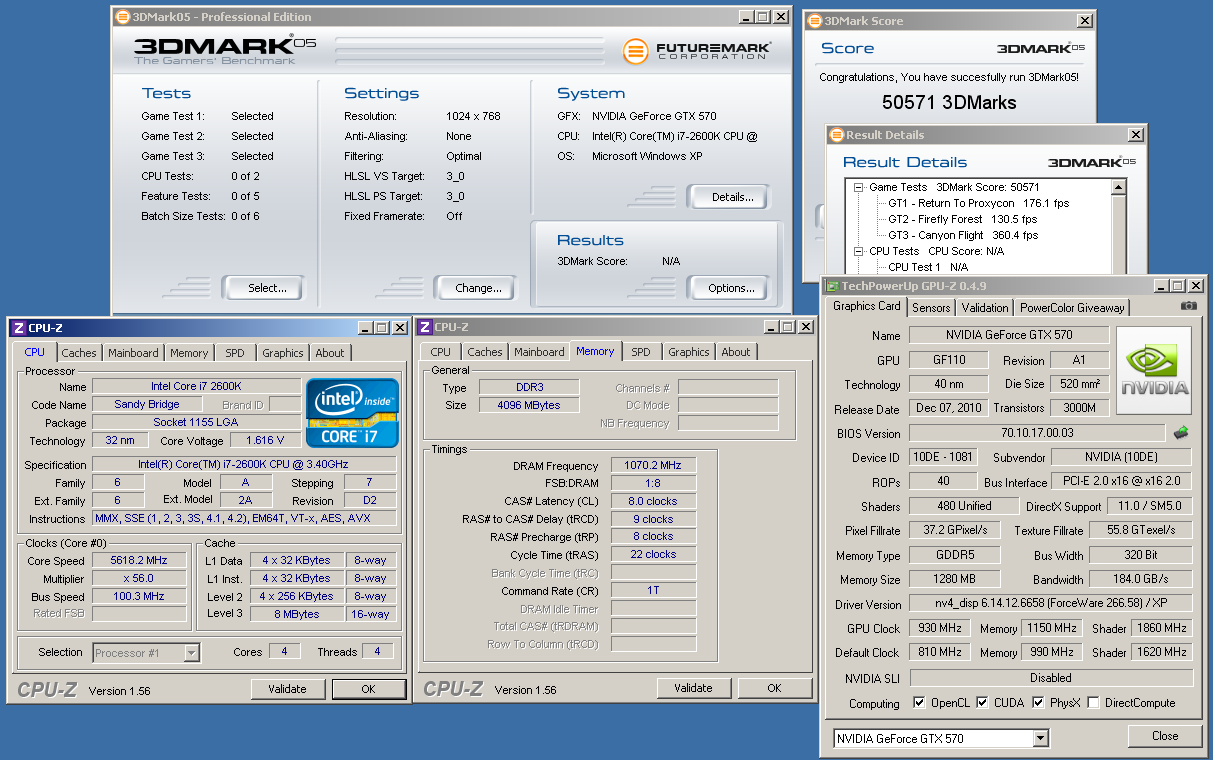Click the GPU-Z title bar icon
This screenshot has width=1213, height=760.
coord(832,285)
